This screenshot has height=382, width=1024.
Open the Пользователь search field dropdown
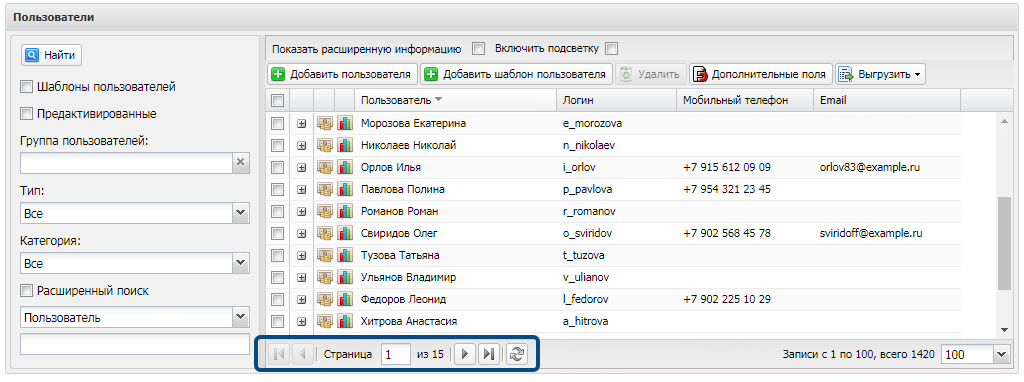(x=241, y=317)
